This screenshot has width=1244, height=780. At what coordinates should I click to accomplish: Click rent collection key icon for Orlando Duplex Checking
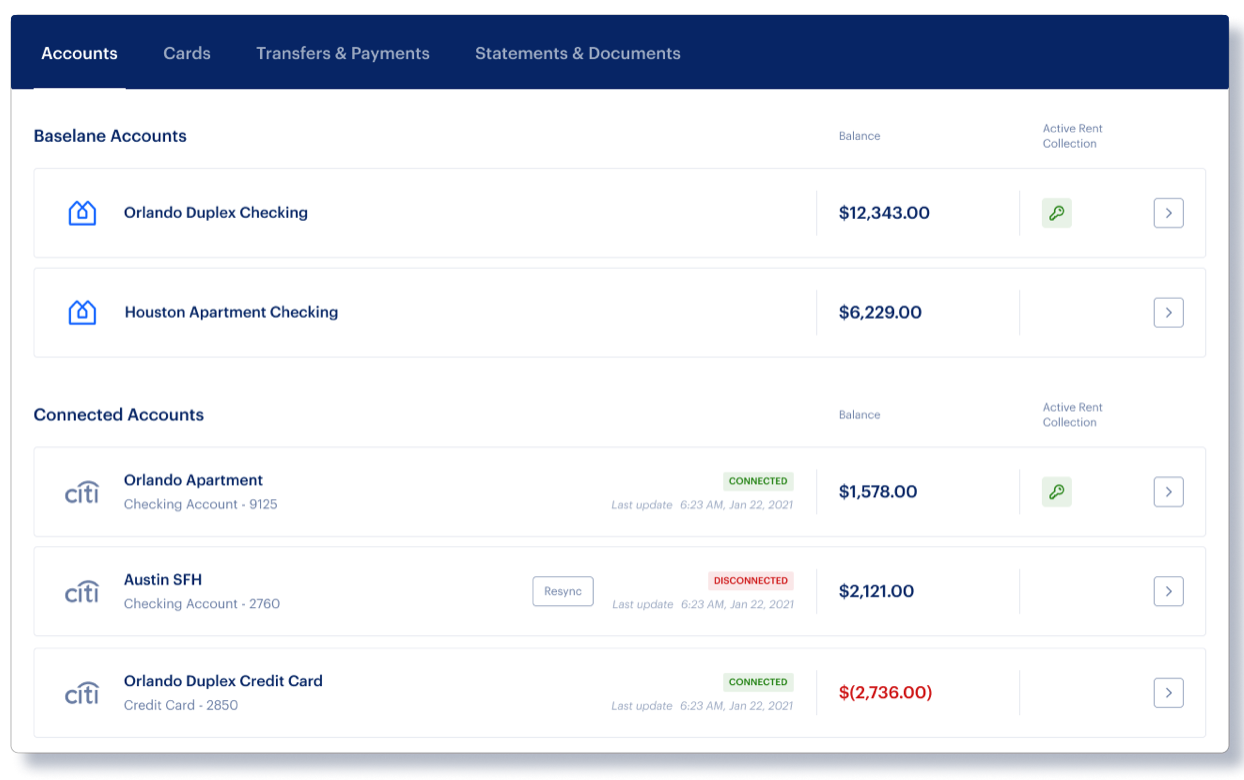(1057, 213)
